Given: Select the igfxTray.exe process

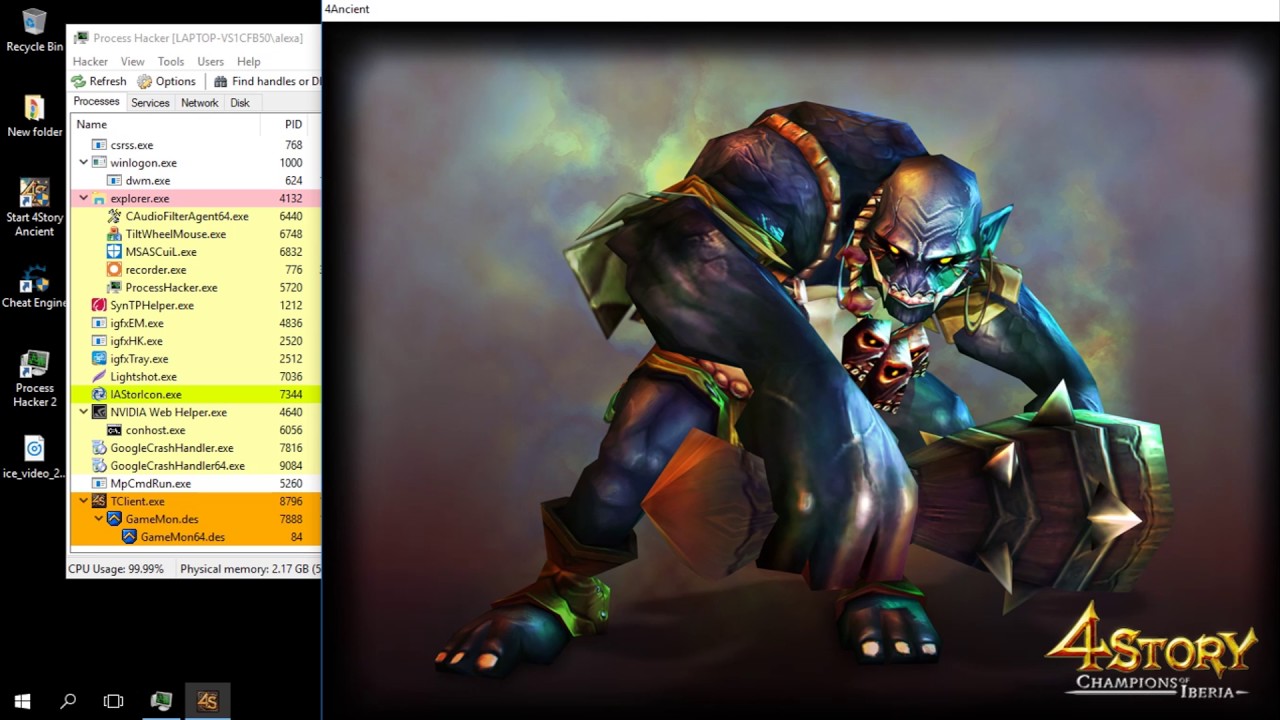Looking at the screenshot, I should [196, 358].
